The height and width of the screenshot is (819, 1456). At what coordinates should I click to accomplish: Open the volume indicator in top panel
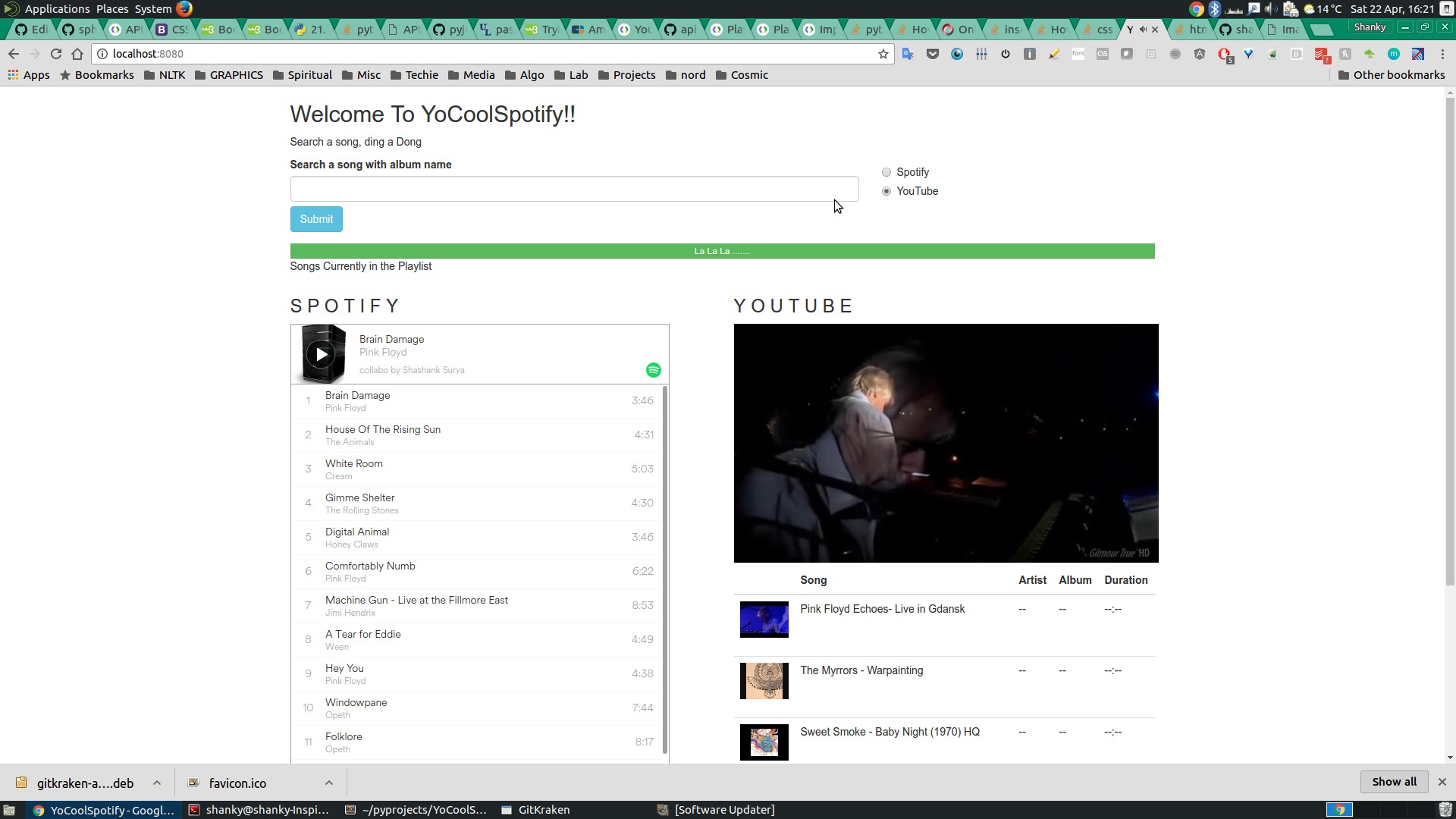[1272, 8]
